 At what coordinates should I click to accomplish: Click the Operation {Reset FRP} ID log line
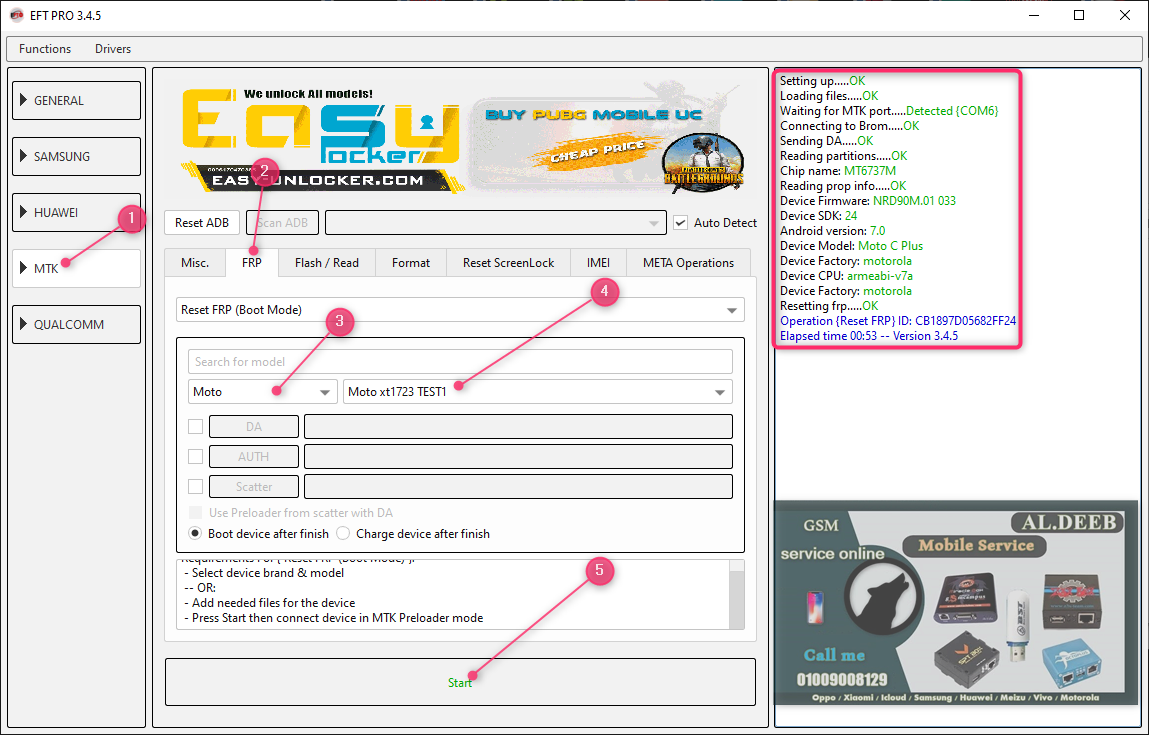[898, 321]
